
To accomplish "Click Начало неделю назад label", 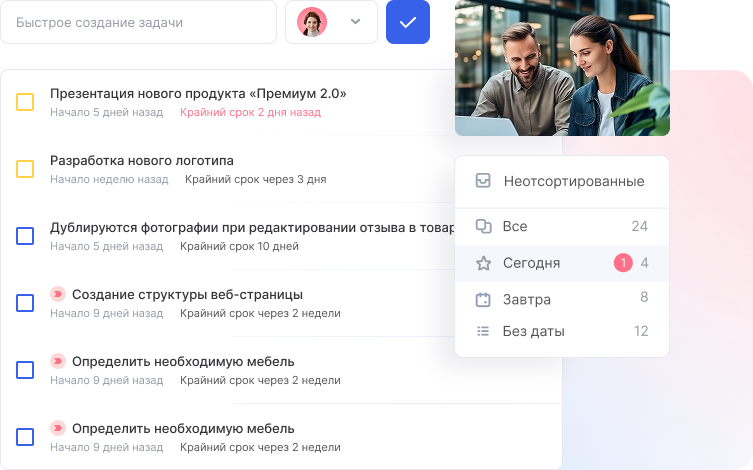I will coord(109,180).
